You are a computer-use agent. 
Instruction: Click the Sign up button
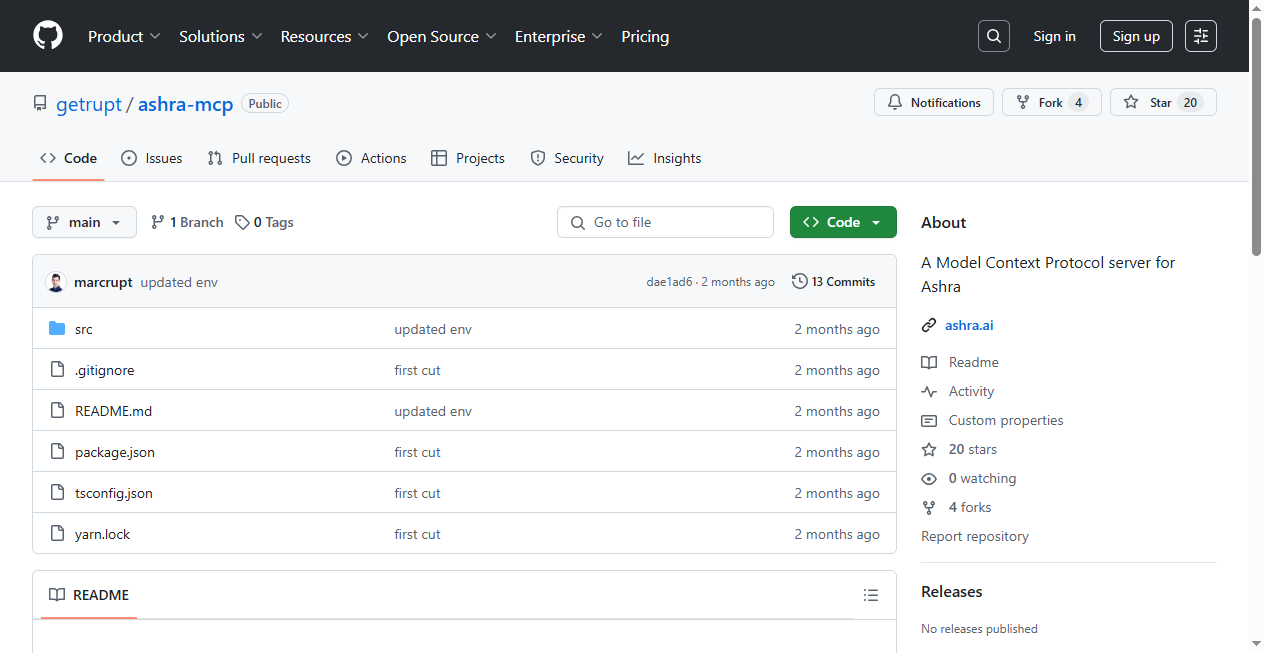point(1136,36)
